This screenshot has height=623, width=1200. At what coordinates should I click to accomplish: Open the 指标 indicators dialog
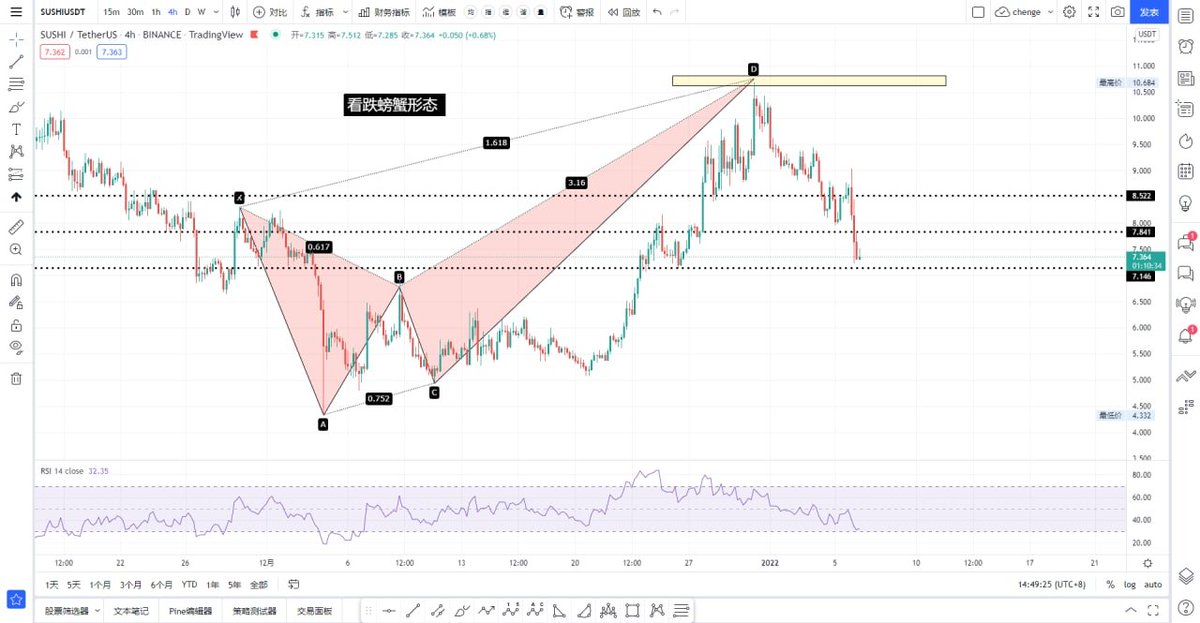[x=319, y=12]
